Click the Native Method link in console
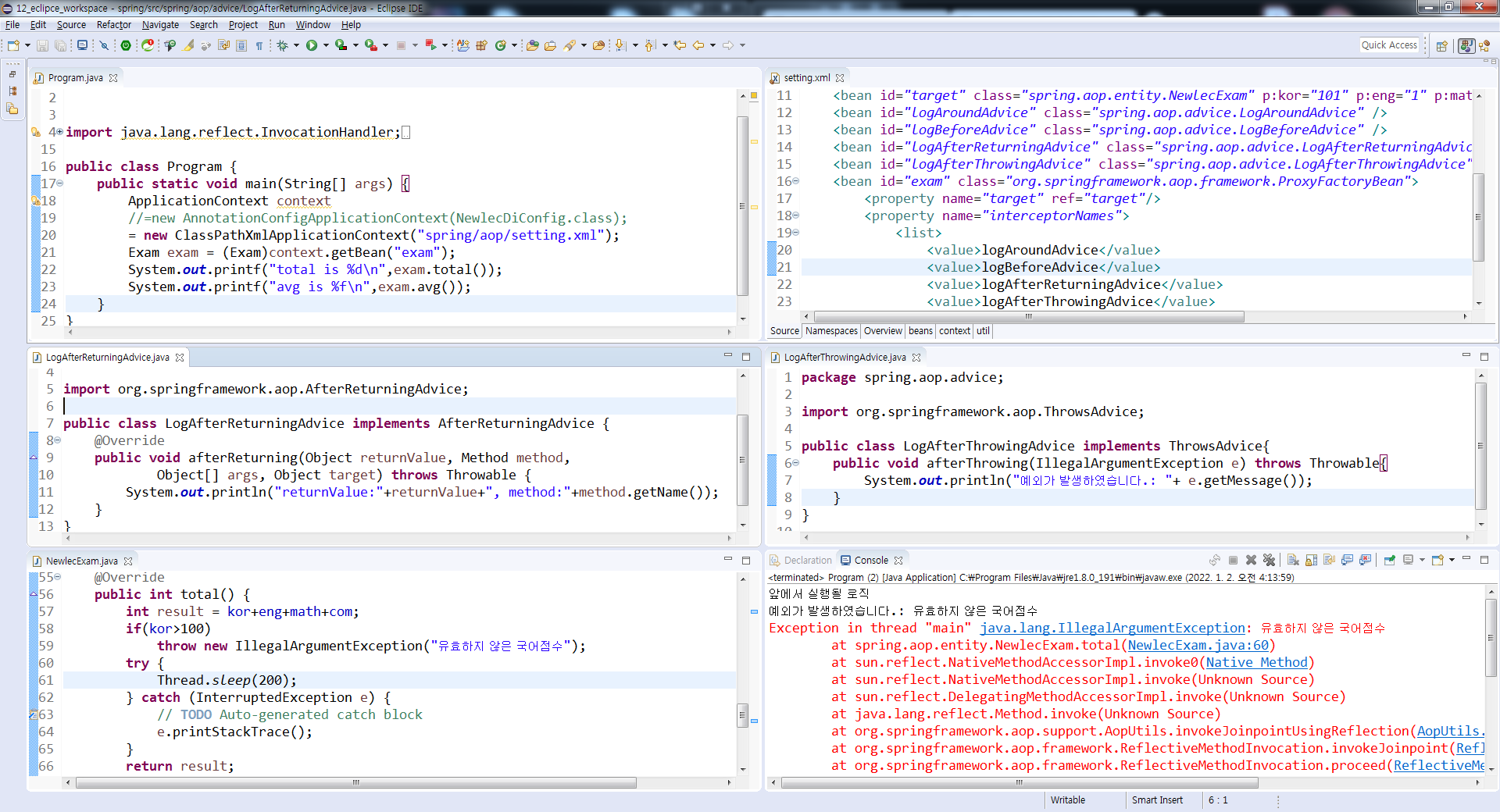The image size is (1500, 812). [x=1256, y=662]
